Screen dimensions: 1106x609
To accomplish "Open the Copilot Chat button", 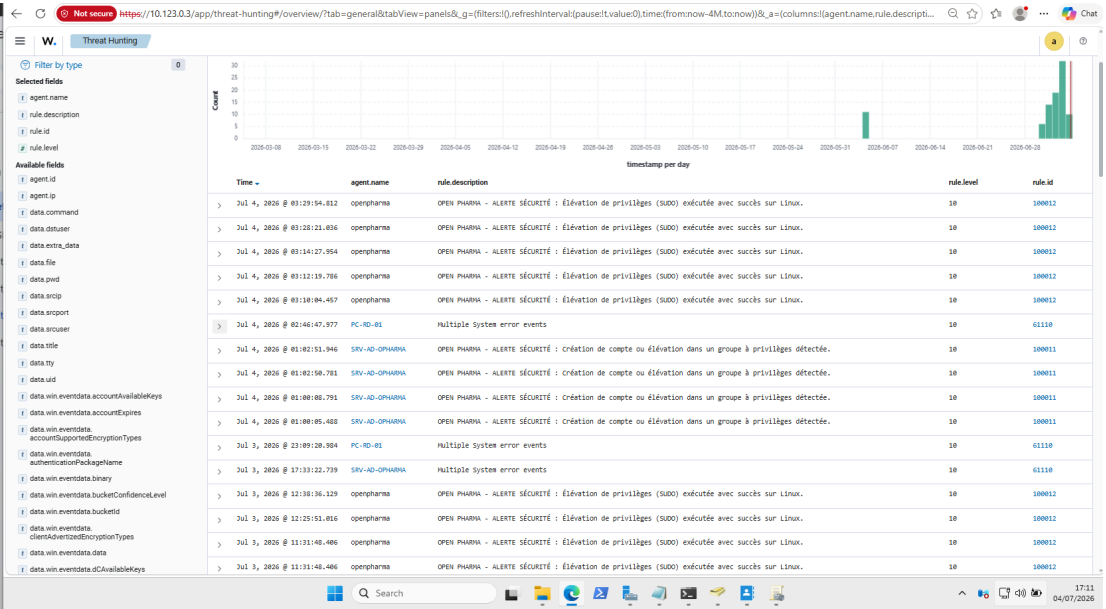I will coord(1080,13).
